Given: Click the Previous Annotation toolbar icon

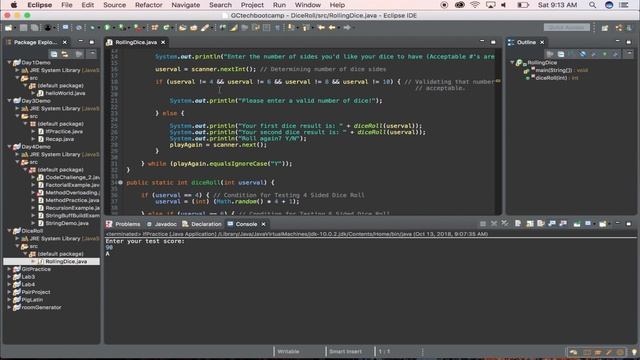Looking at the screenshot, I should click(x=305, y=28).
